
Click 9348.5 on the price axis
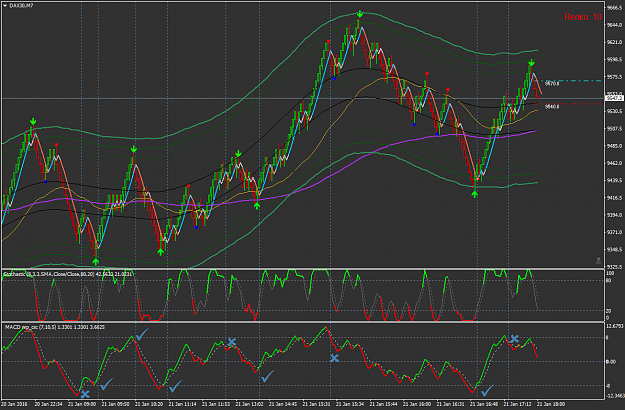[x=615, y=249]
